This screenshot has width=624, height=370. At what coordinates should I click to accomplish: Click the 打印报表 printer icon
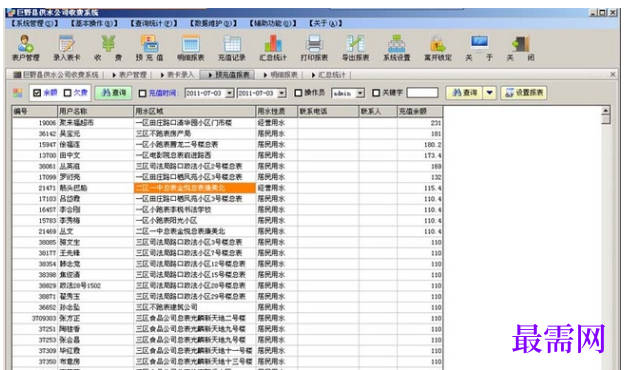(314, 48)
